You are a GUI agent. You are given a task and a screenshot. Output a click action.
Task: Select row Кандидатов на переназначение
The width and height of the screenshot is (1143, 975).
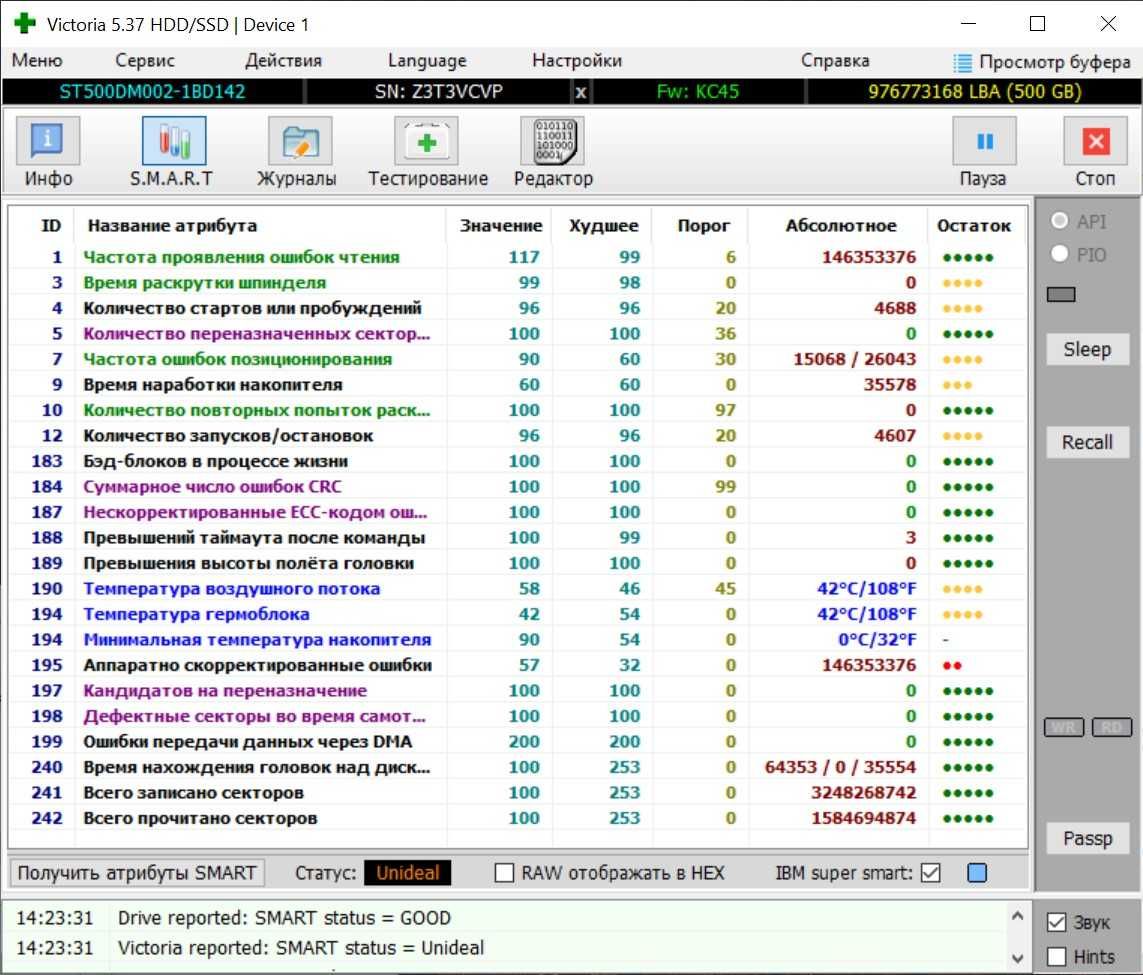(518, 691)
